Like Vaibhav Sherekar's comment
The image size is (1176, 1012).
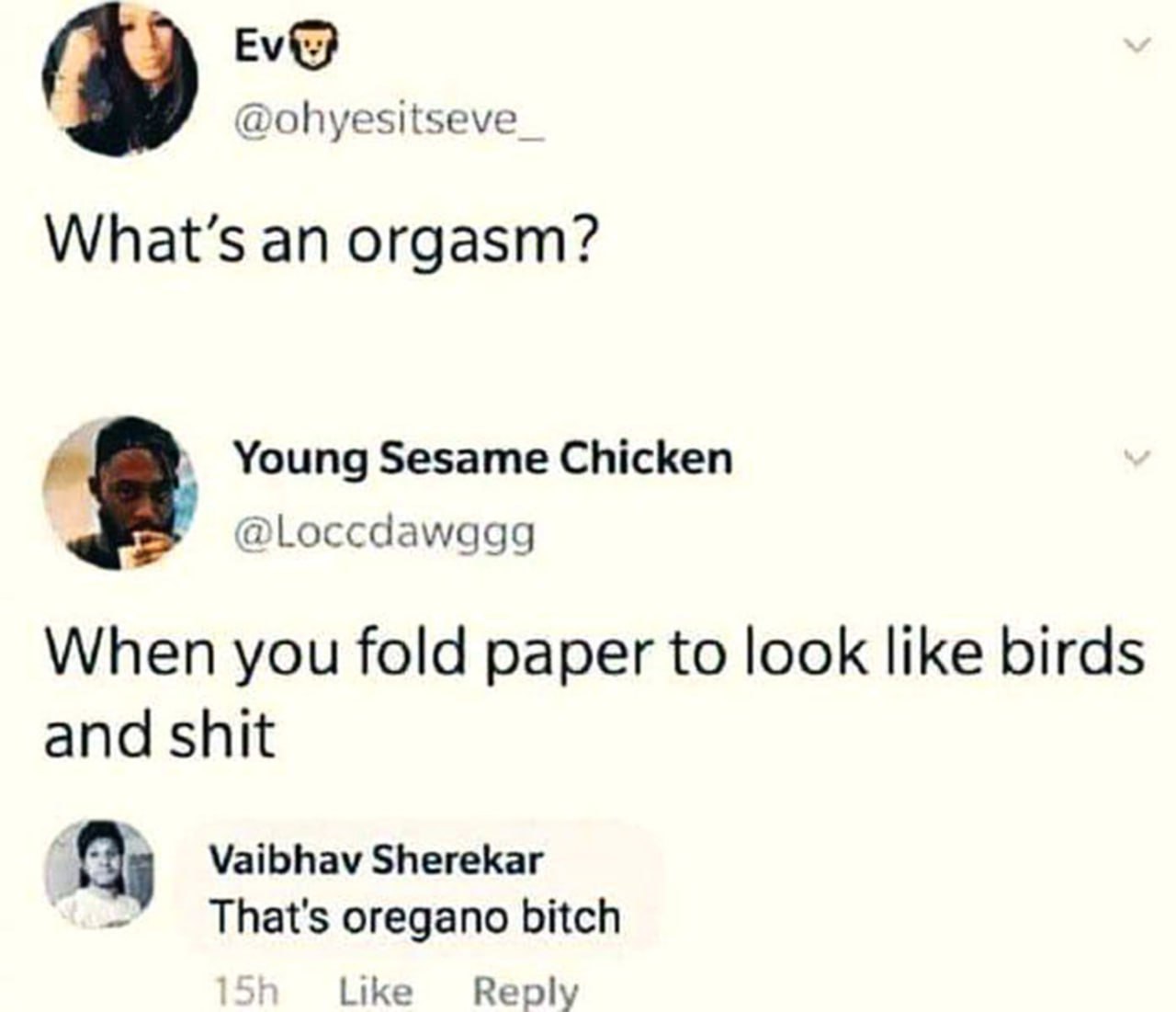pos(376,991)
